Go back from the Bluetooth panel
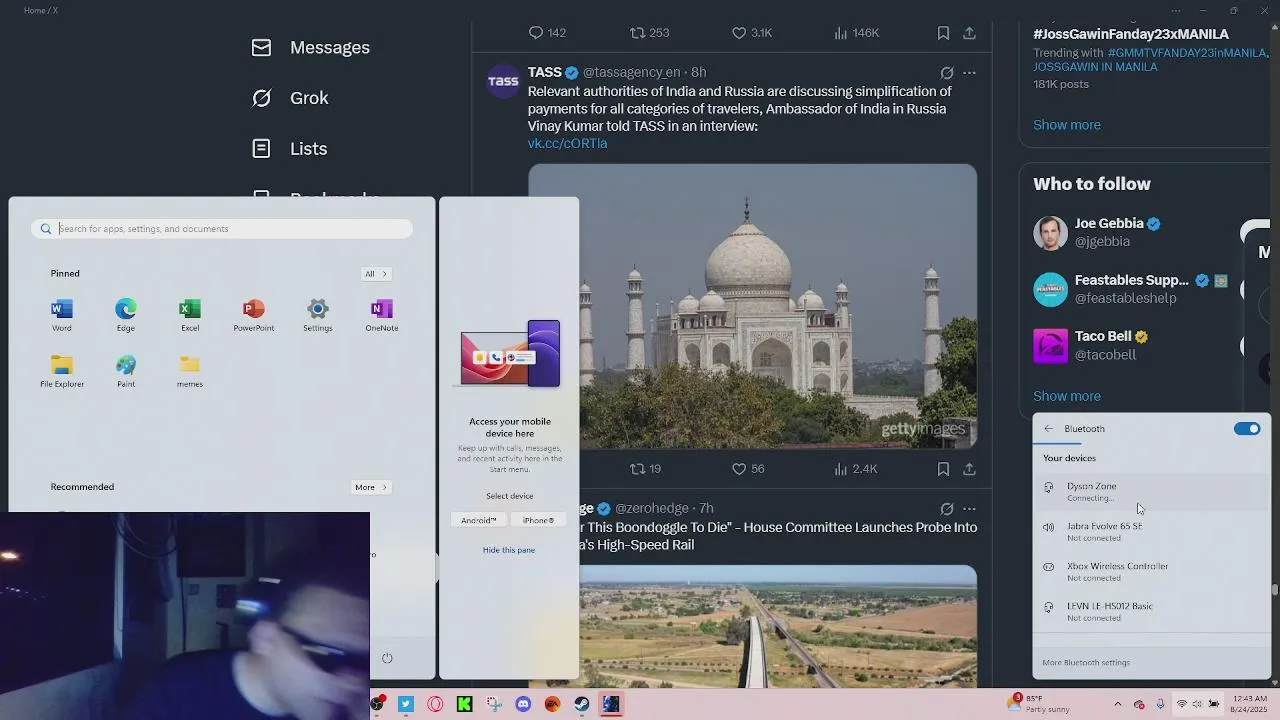Viewport: 1280px width, 720px height. (x=1048, y=429)
